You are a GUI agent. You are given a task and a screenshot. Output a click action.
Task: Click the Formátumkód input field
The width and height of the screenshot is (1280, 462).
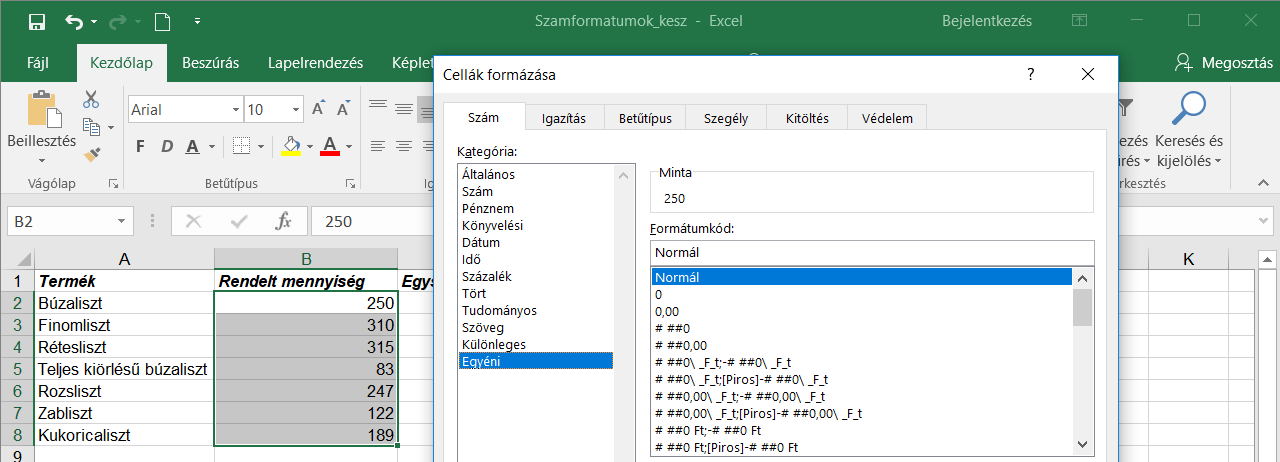[x=872, y=253]
